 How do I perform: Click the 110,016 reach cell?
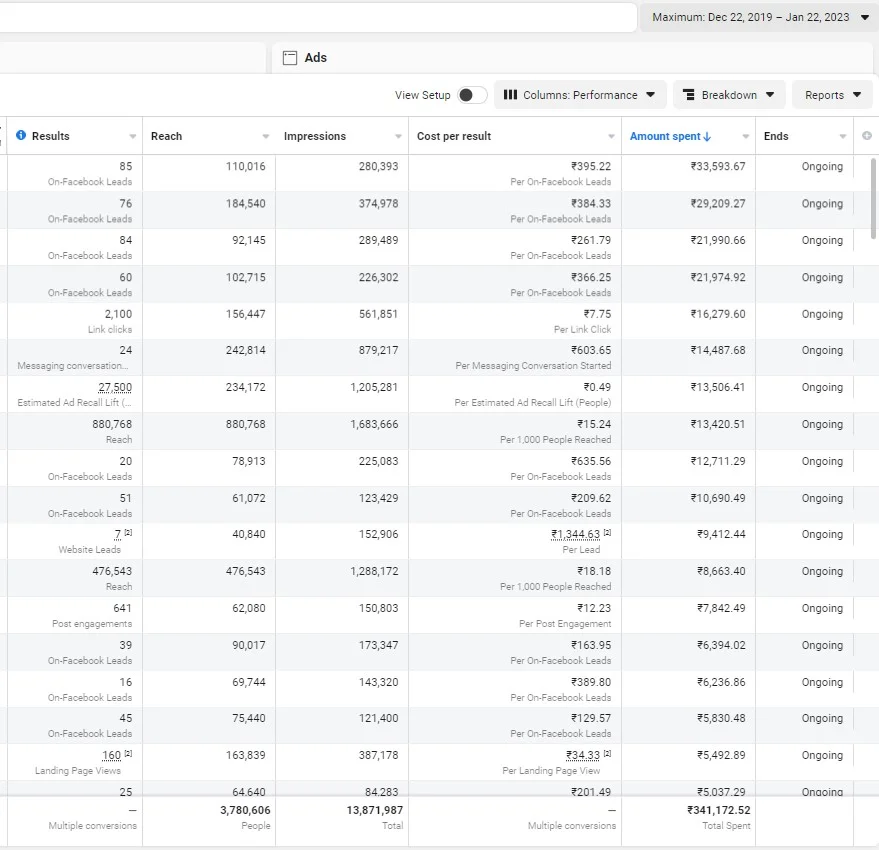point(246,167)
